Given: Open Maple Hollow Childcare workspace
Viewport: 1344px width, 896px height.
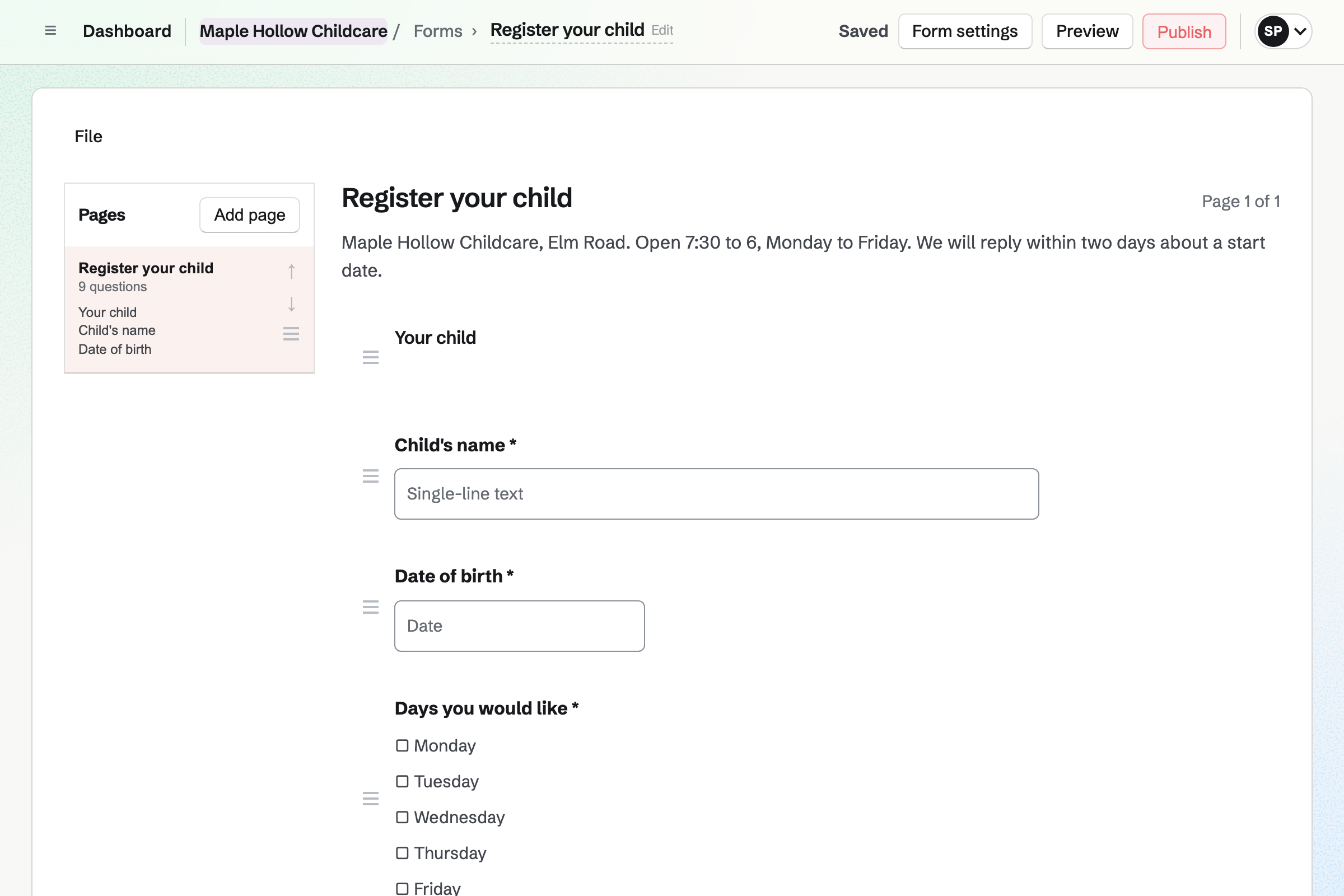Looking at the screenshot, I should tap(293, 31).
